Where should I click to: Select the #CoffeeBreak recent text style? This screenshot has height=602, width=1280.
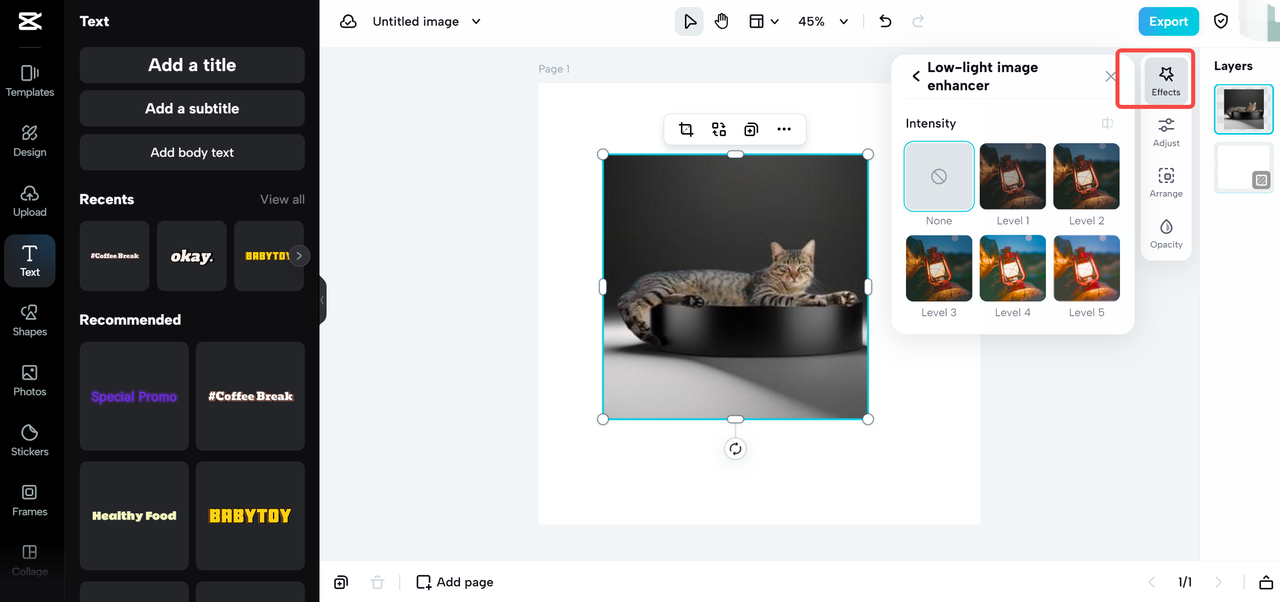tap(115, 256)
